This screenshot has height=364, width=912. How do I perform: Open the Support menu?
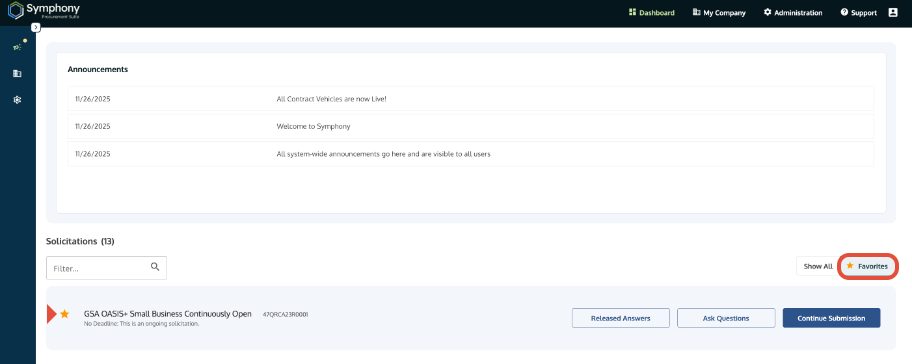pos(858,13)
